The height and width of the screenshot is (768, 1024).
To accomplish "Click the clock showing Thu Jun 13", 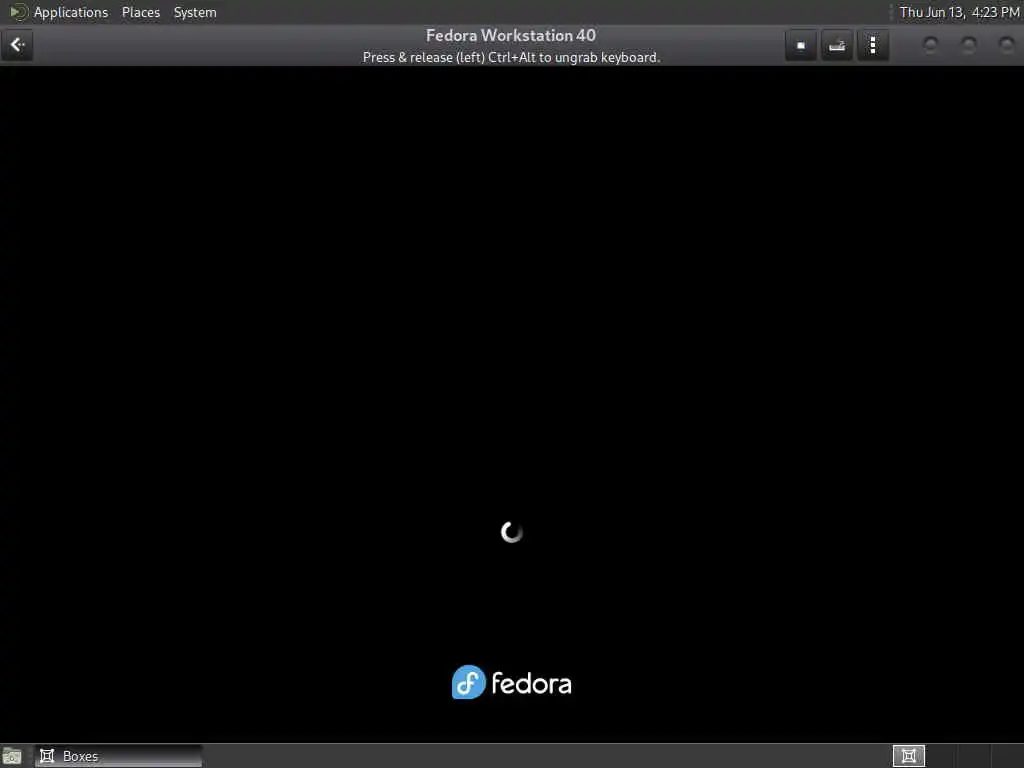I will [x=959, y=12].
